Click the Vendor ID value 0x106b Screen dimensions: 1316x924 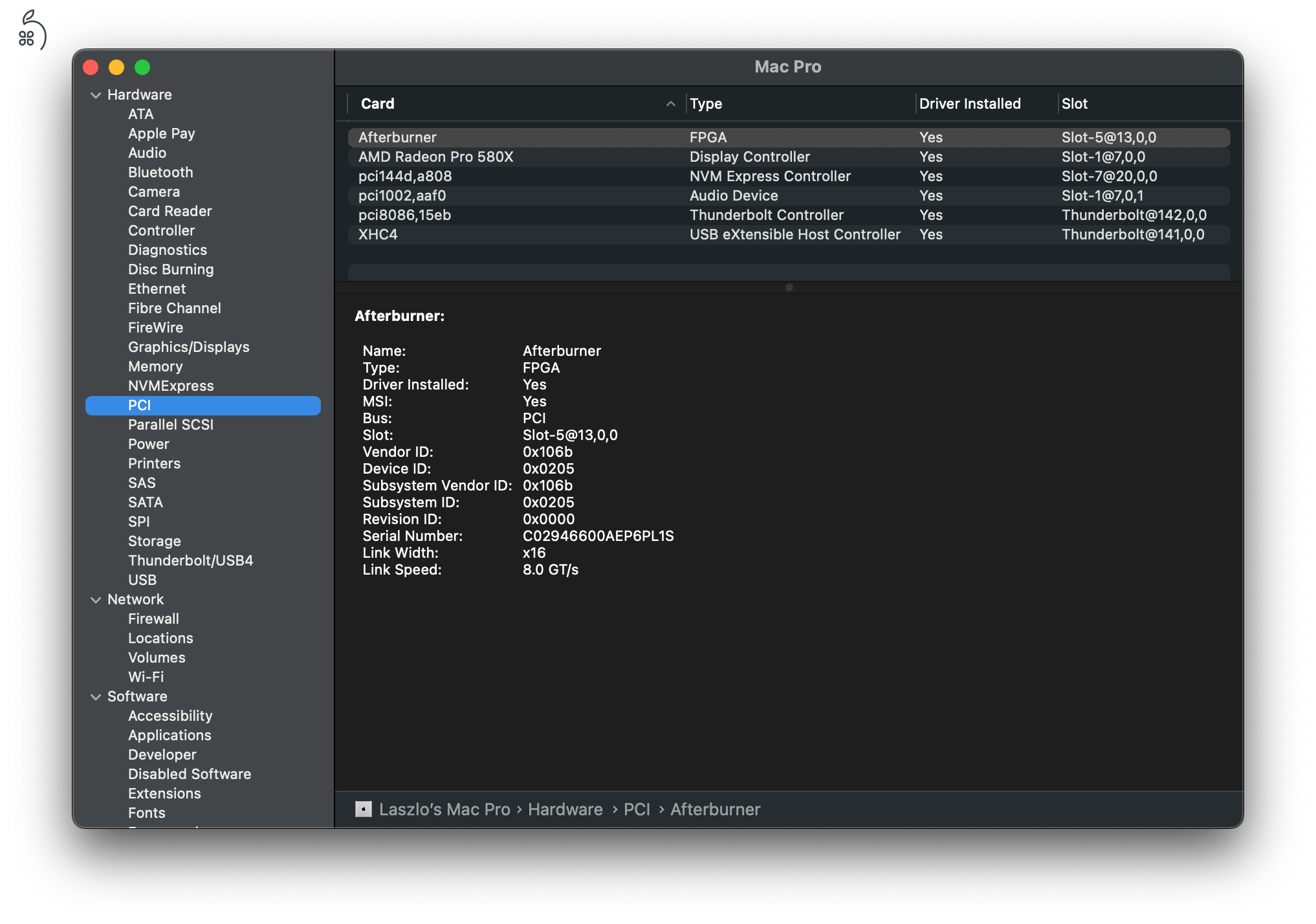(x=547, y=452)
